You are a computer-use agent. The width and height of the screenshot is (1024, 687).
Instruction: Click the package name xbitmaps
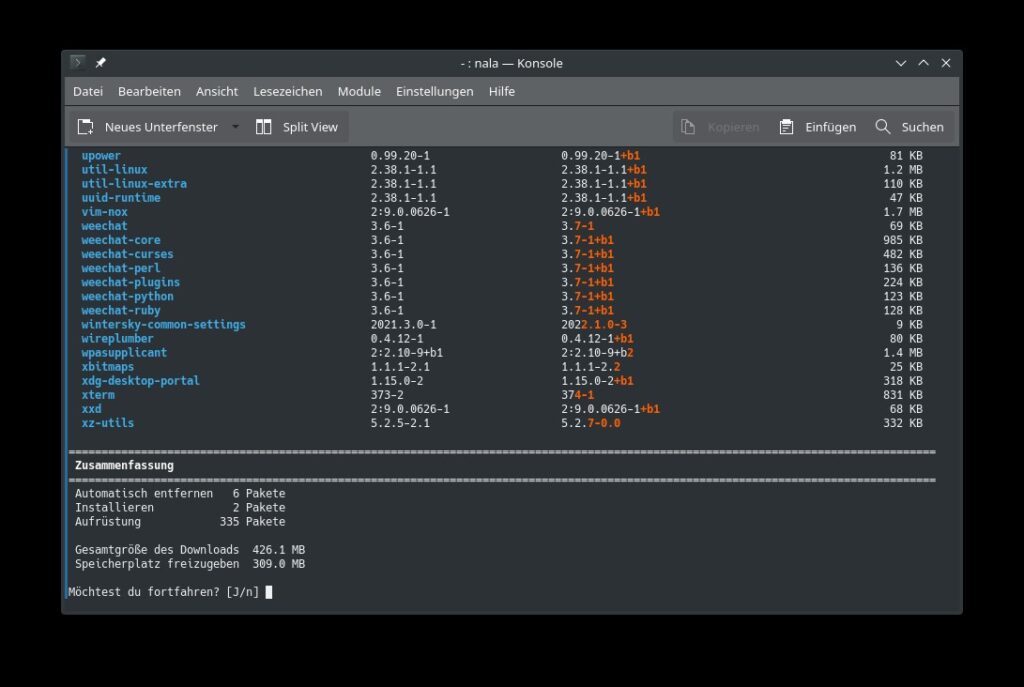tap(108, 366)
